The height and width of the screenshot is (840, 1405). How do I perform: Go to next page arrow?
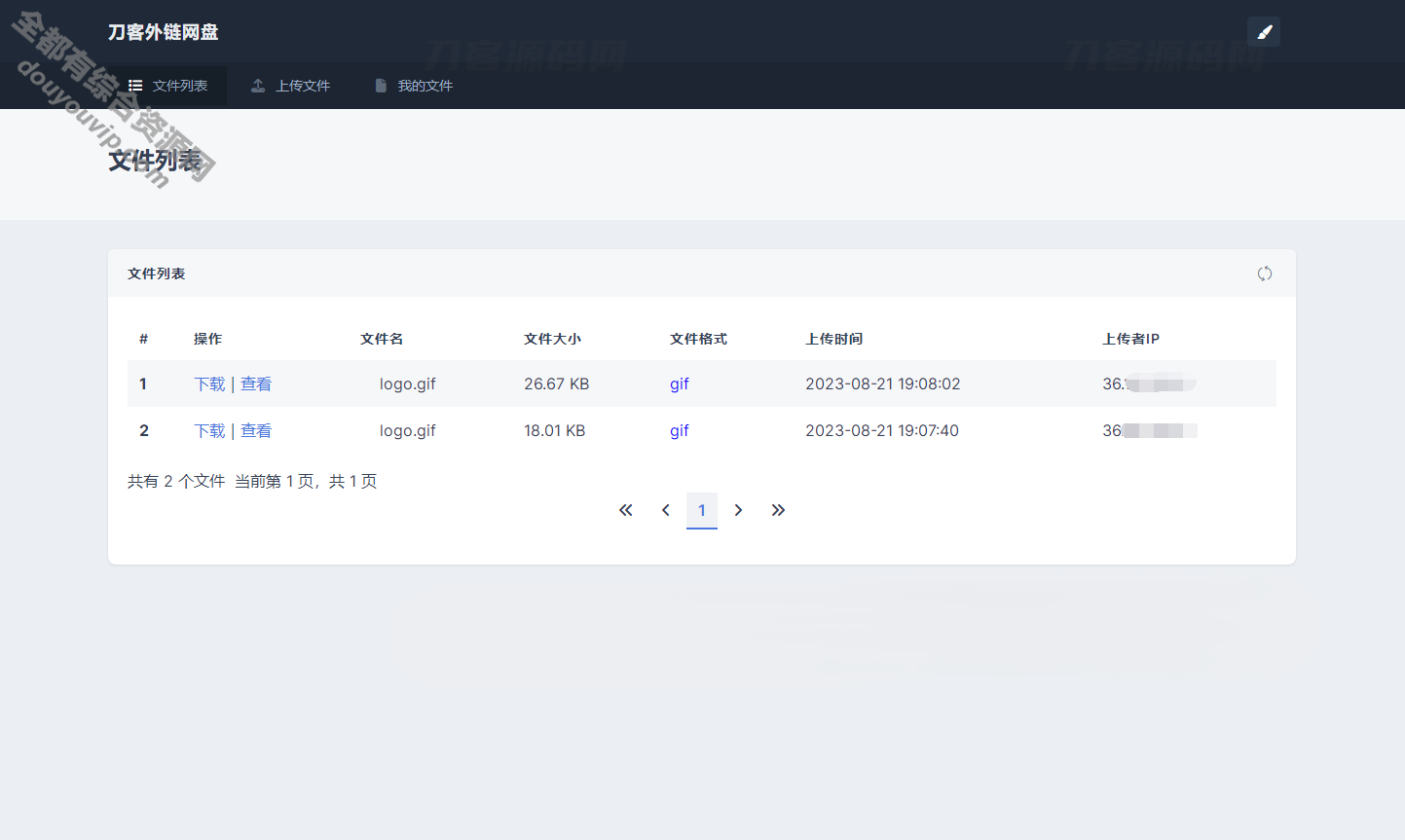[738, 510]
